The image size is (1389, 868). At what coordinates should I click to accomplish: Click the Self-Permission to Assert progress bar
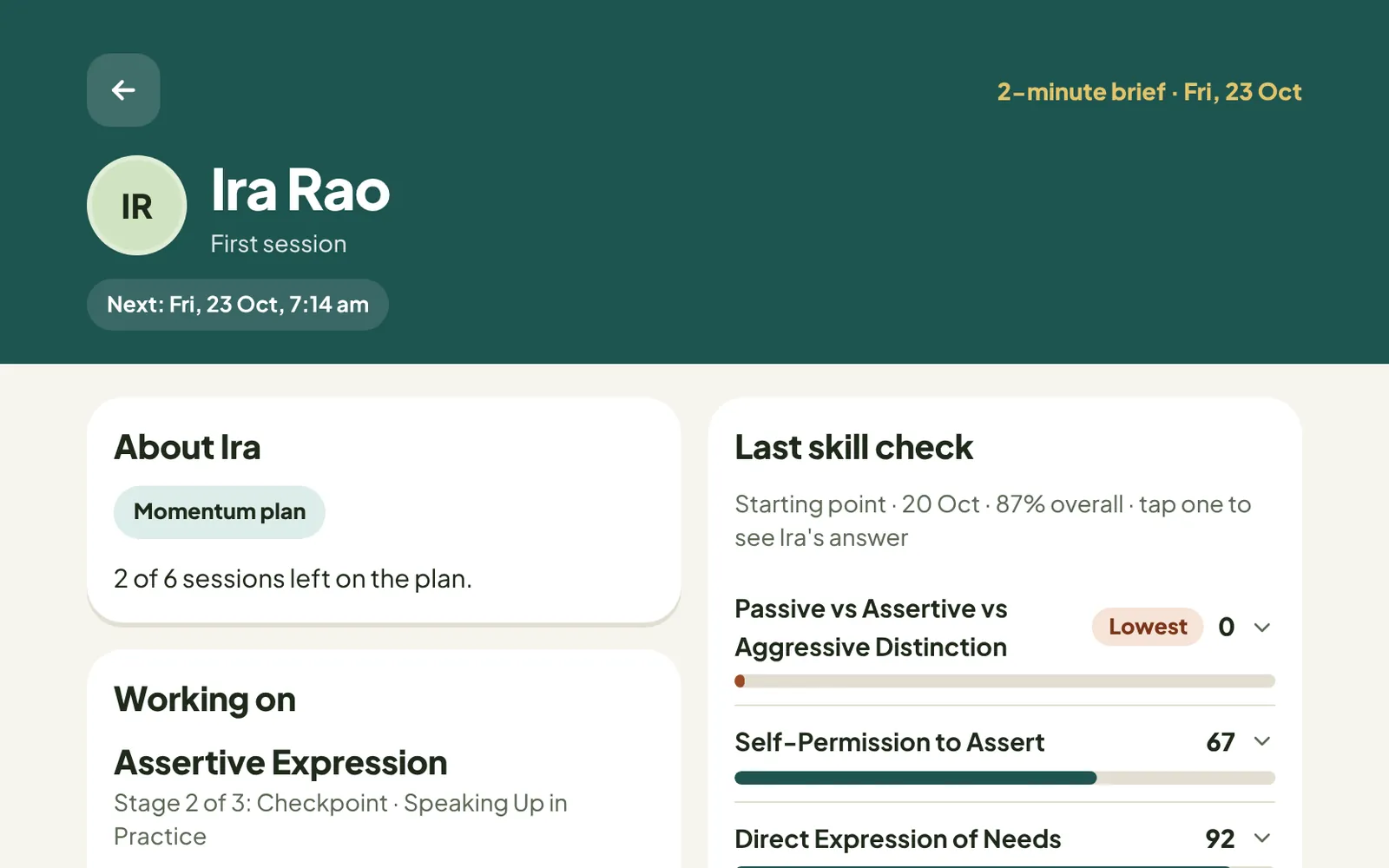coord(1004,778)
